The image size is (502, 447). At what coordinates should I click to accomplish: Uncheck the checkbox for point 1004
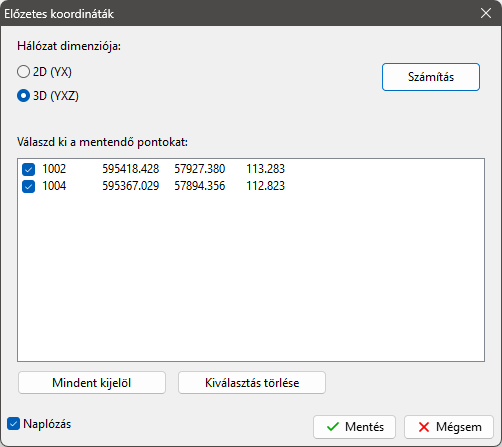[28, 186]
